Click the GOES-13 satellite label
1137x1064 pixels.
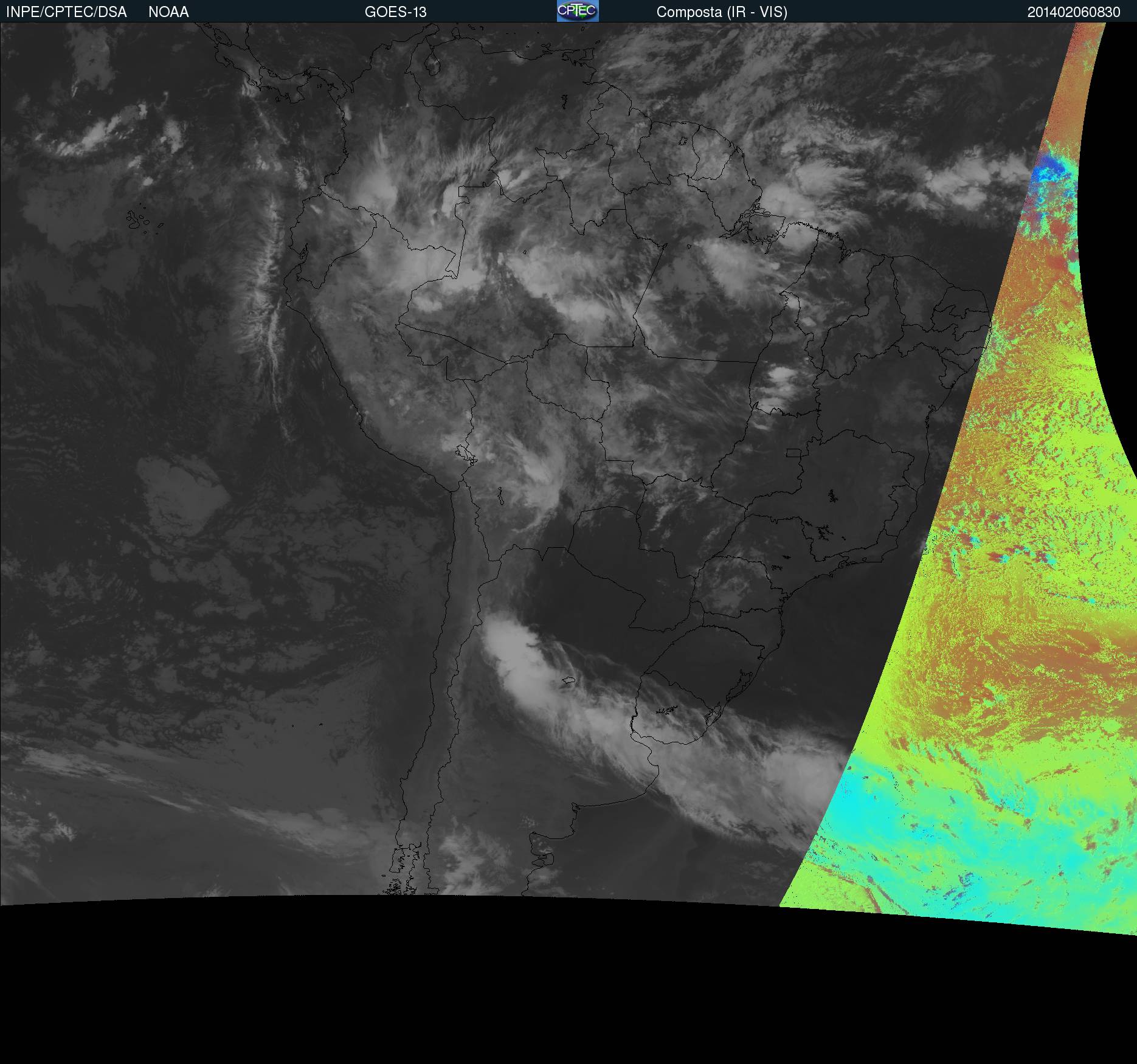(x=396, y=12)
